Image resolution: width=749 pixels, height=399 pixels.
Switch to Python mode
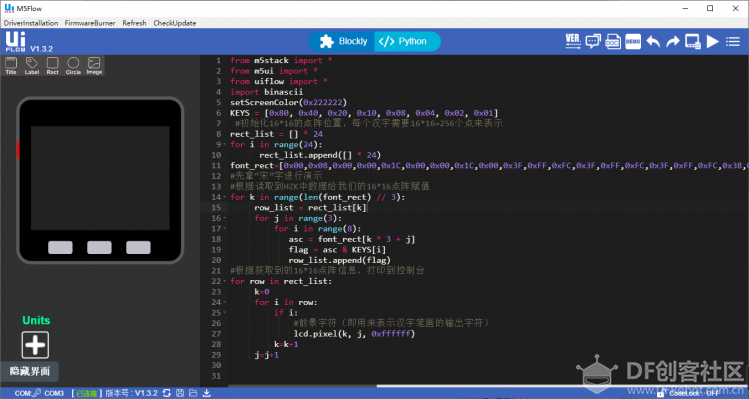(407, 42)
